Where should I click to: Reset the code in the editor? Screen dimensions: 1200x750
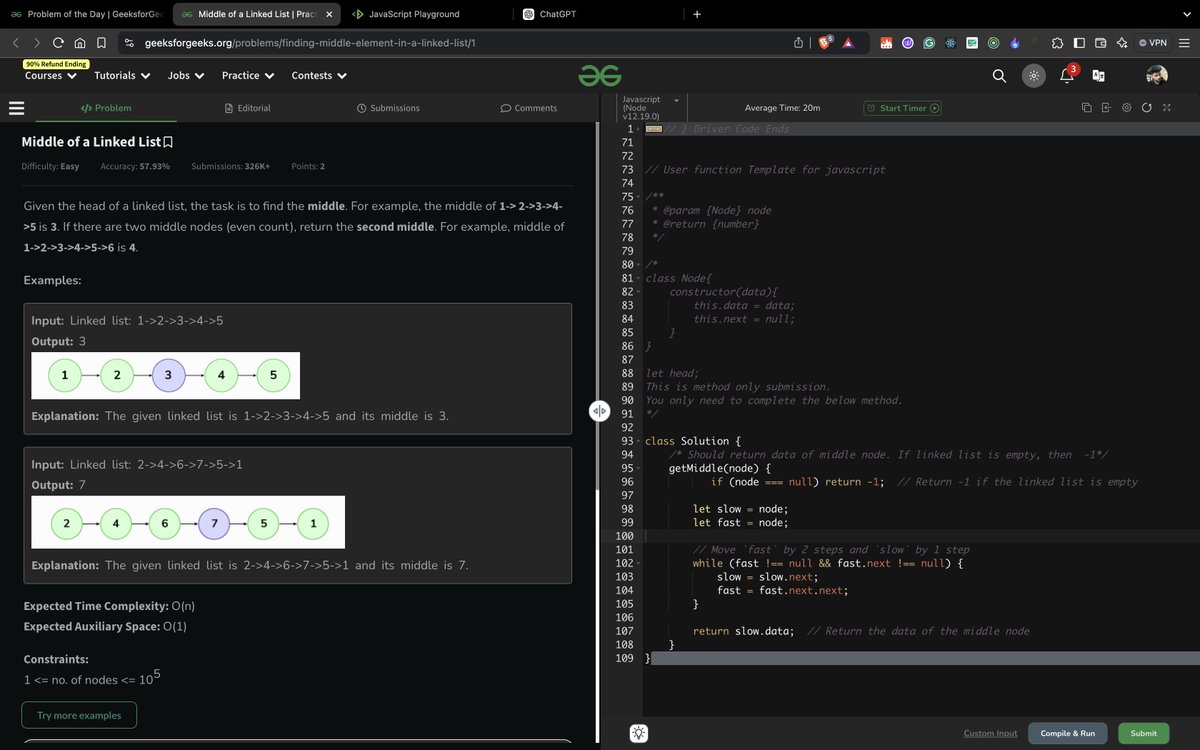tap(1147, 107)
